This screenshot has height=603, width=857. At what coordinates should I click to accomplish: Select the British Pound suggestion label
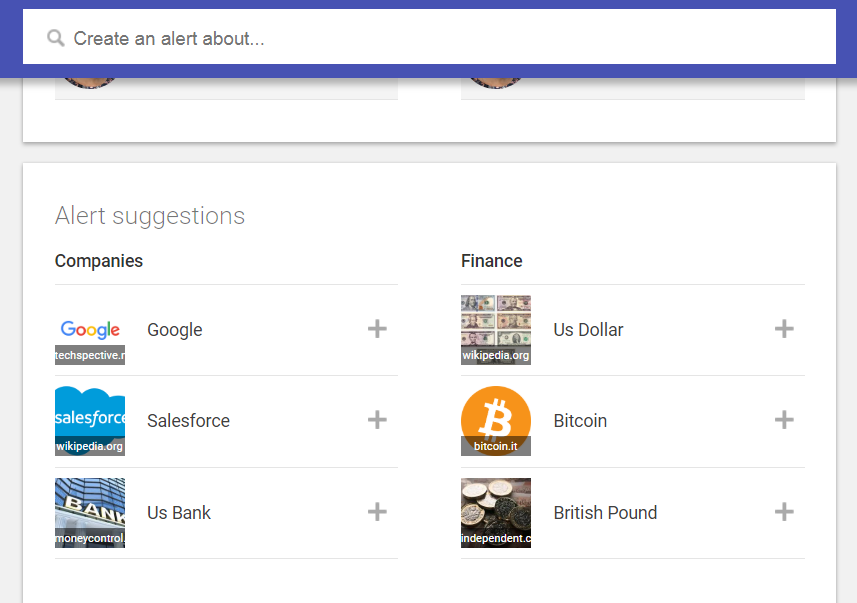point(605,513)
